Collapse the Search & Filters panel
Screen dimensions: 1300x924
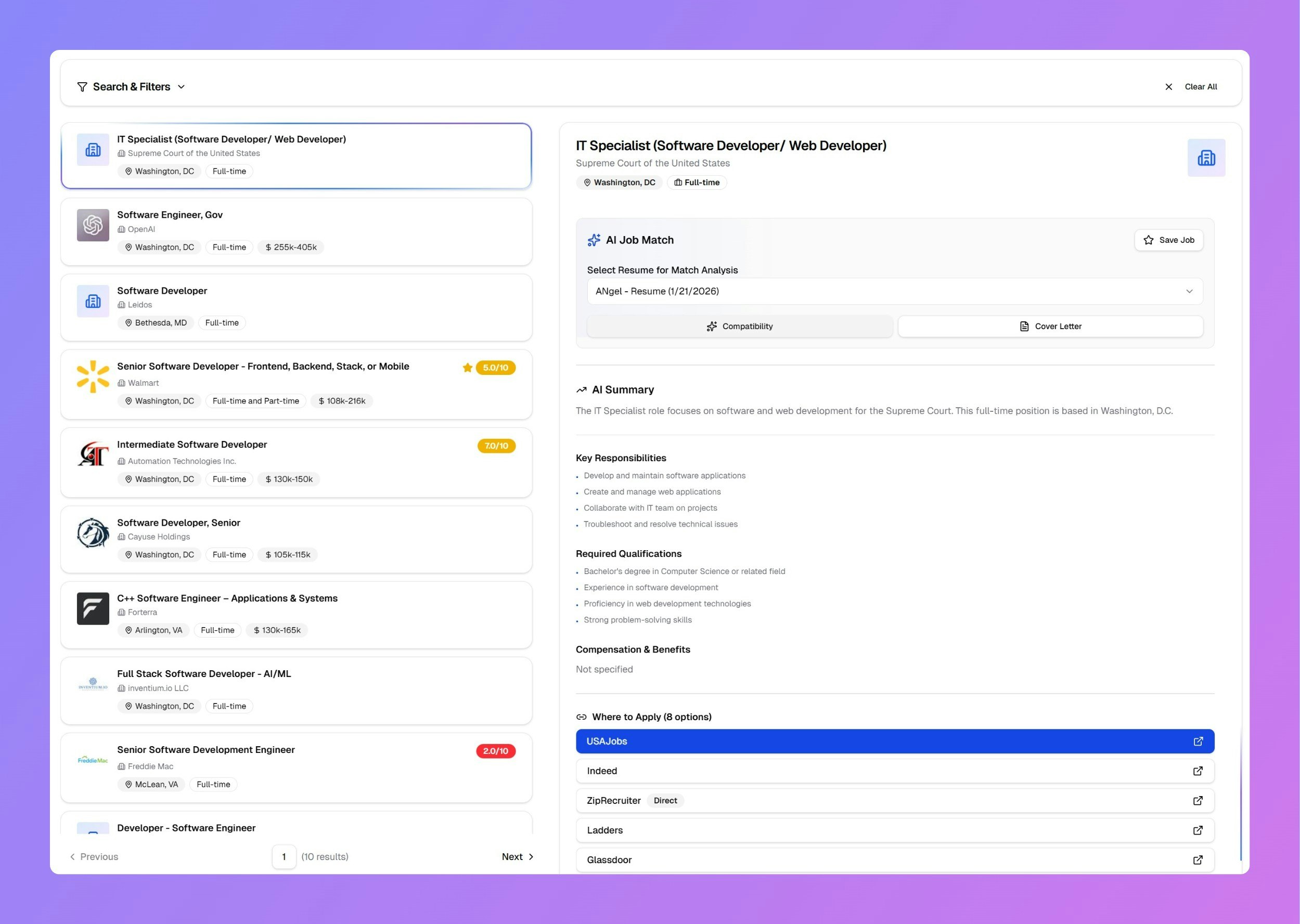181,86
